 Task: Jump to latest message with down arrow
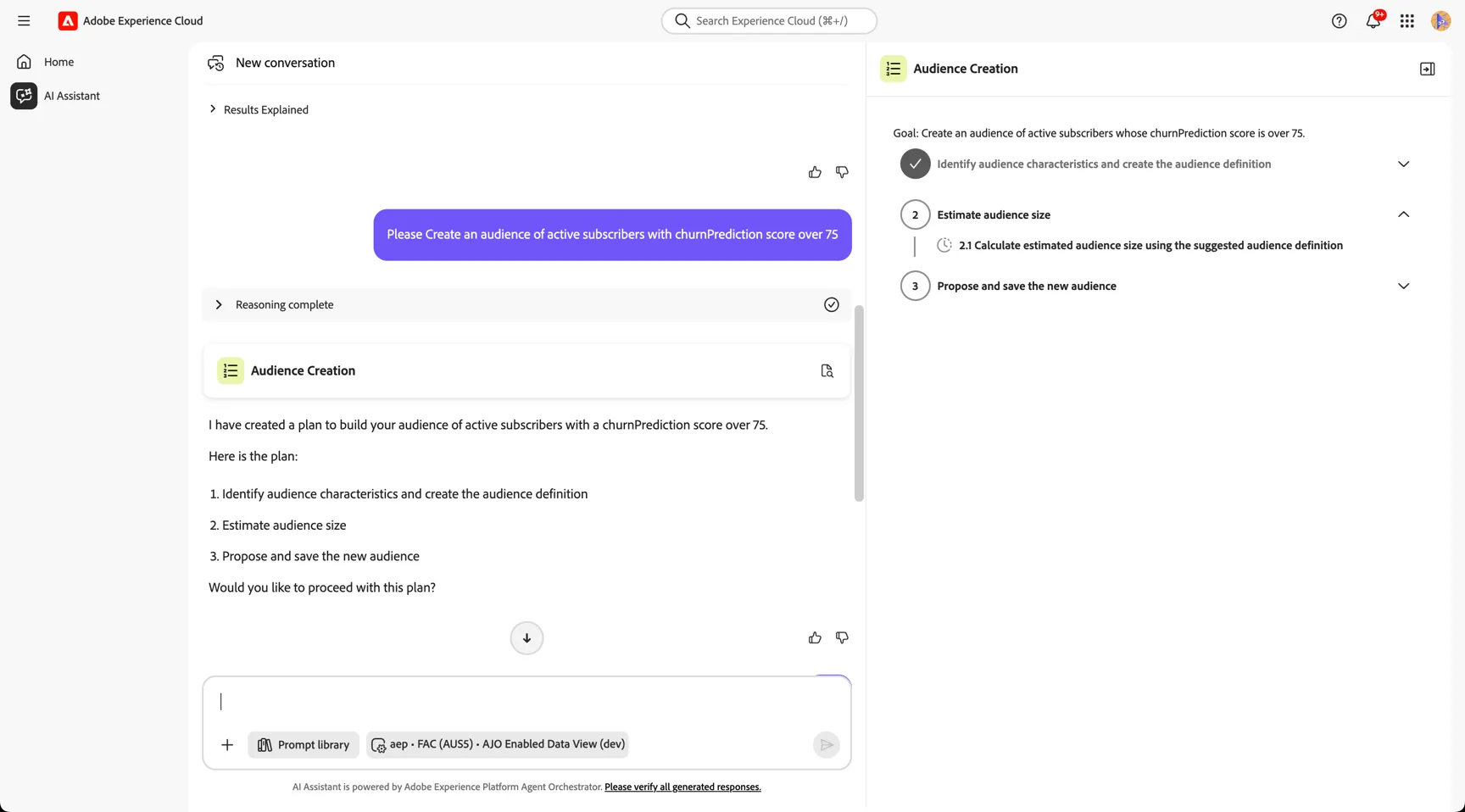tap(526, 638)
